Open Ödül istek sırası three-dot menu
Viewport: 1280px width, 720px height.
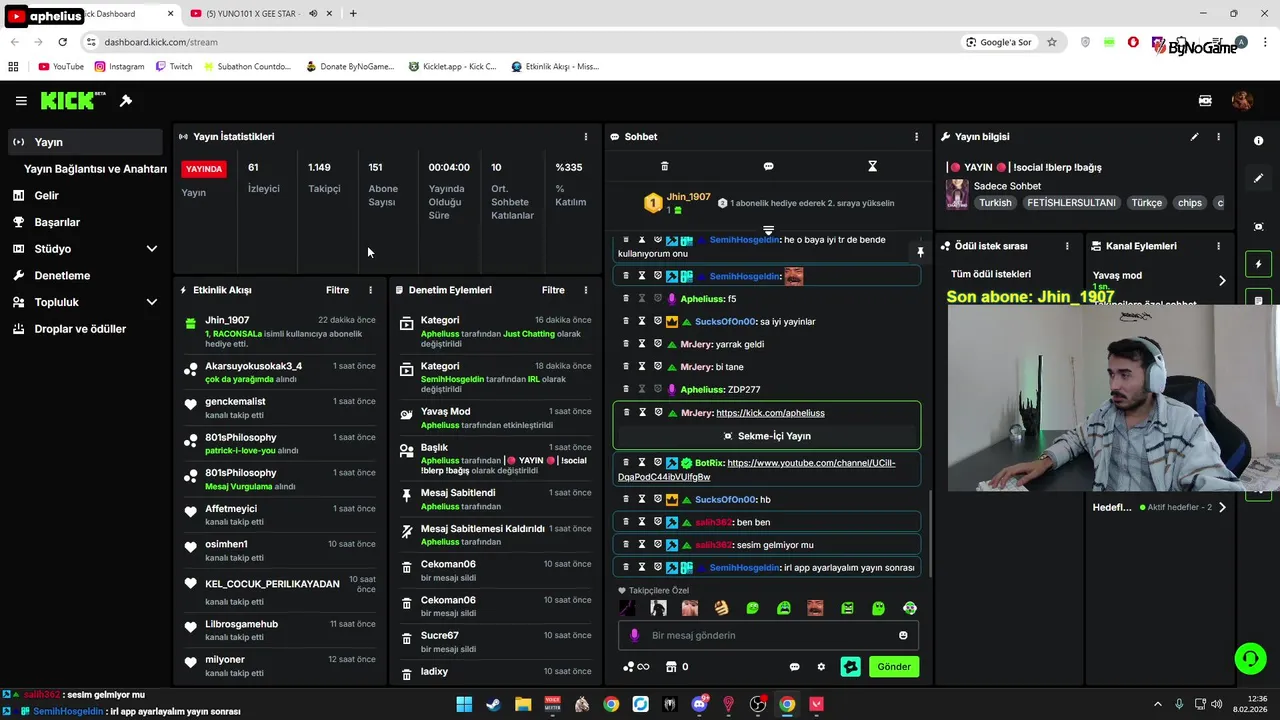[1067, 246]
